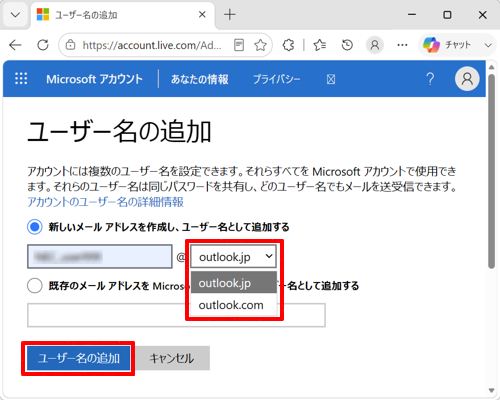Click the new email name input field
500x400 pixels.
pos(100,256)
